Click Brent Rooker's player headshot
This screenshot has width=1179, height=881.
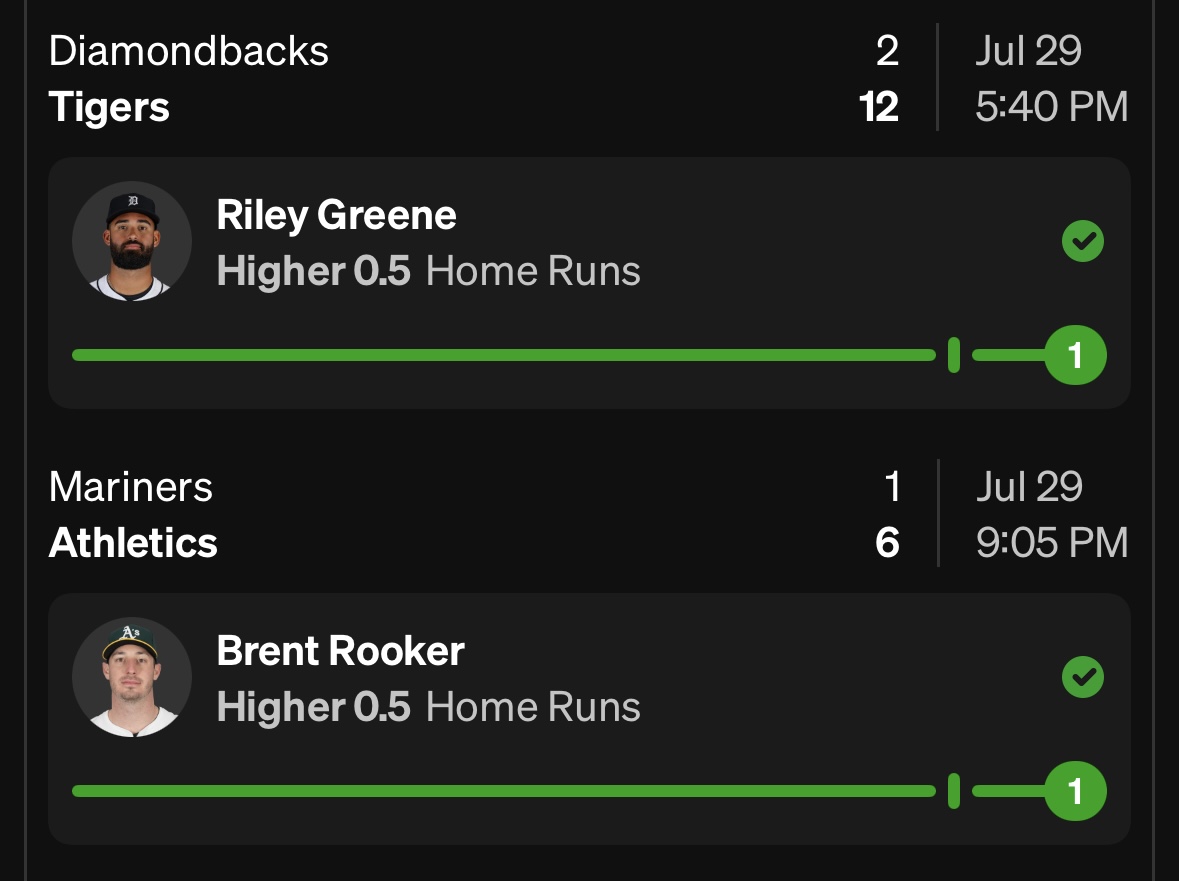(132, 677)
